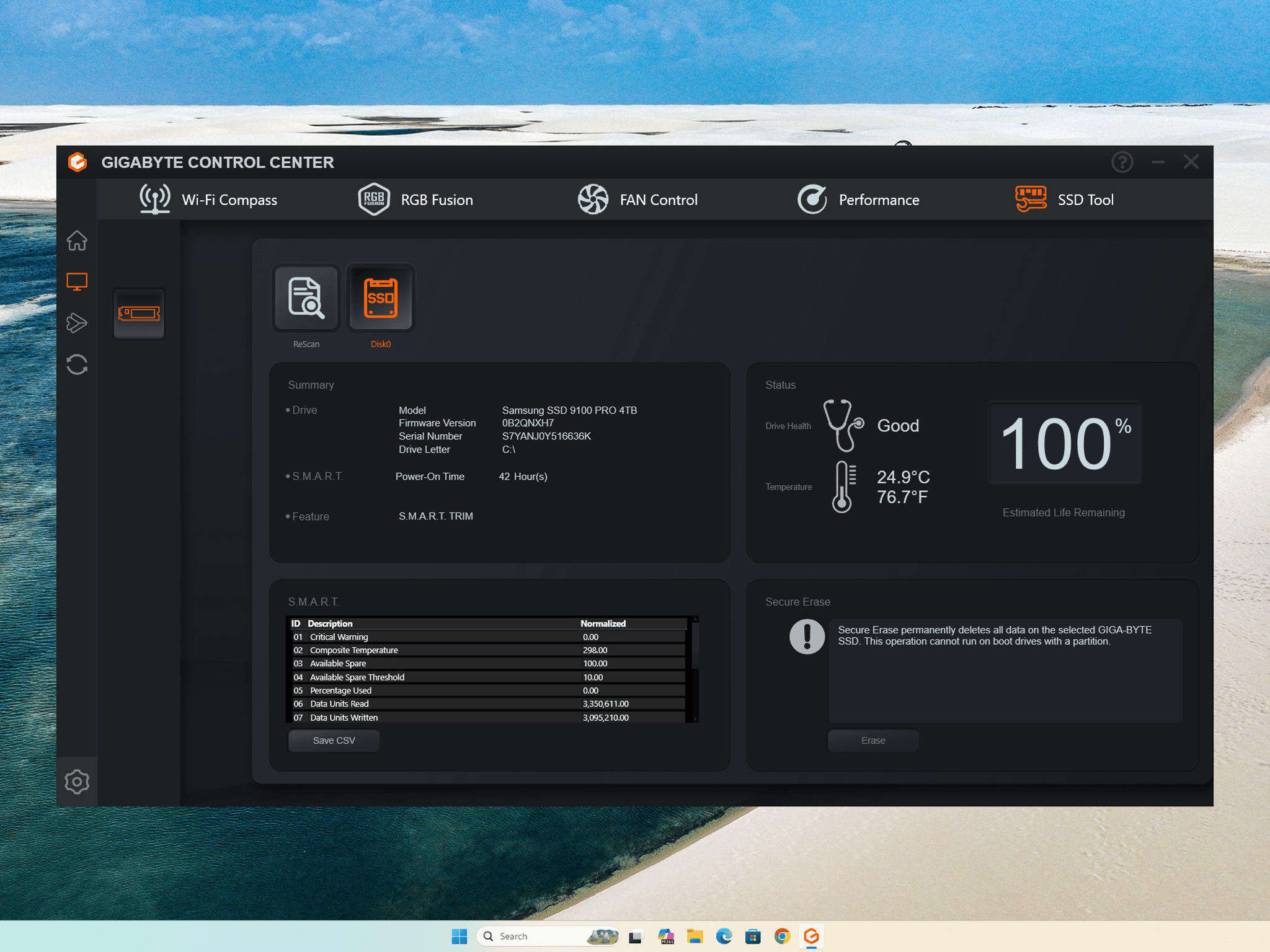Viewport: 1270px width, 952px height.
Task: Open Settings gear icon
Action: [77, 782]
